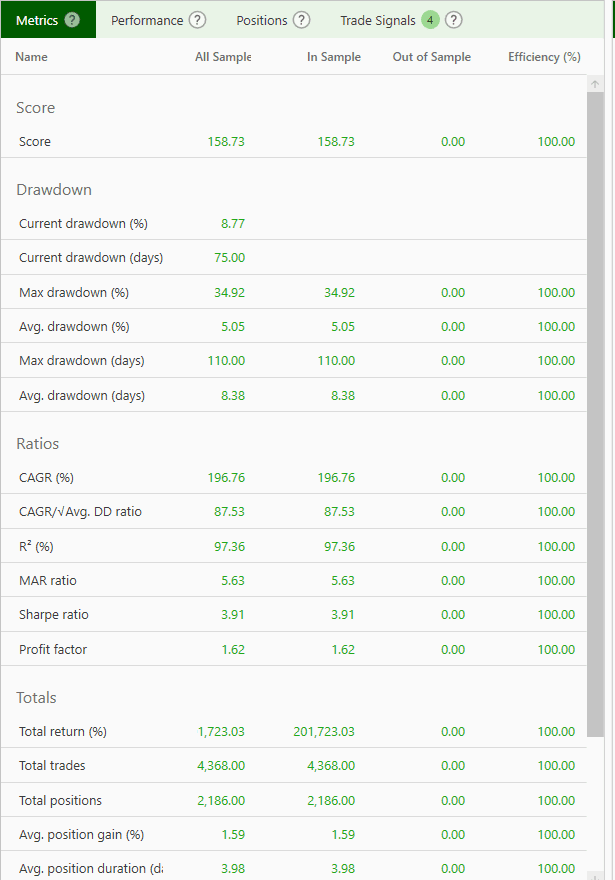Open the Positions tab

265,19
